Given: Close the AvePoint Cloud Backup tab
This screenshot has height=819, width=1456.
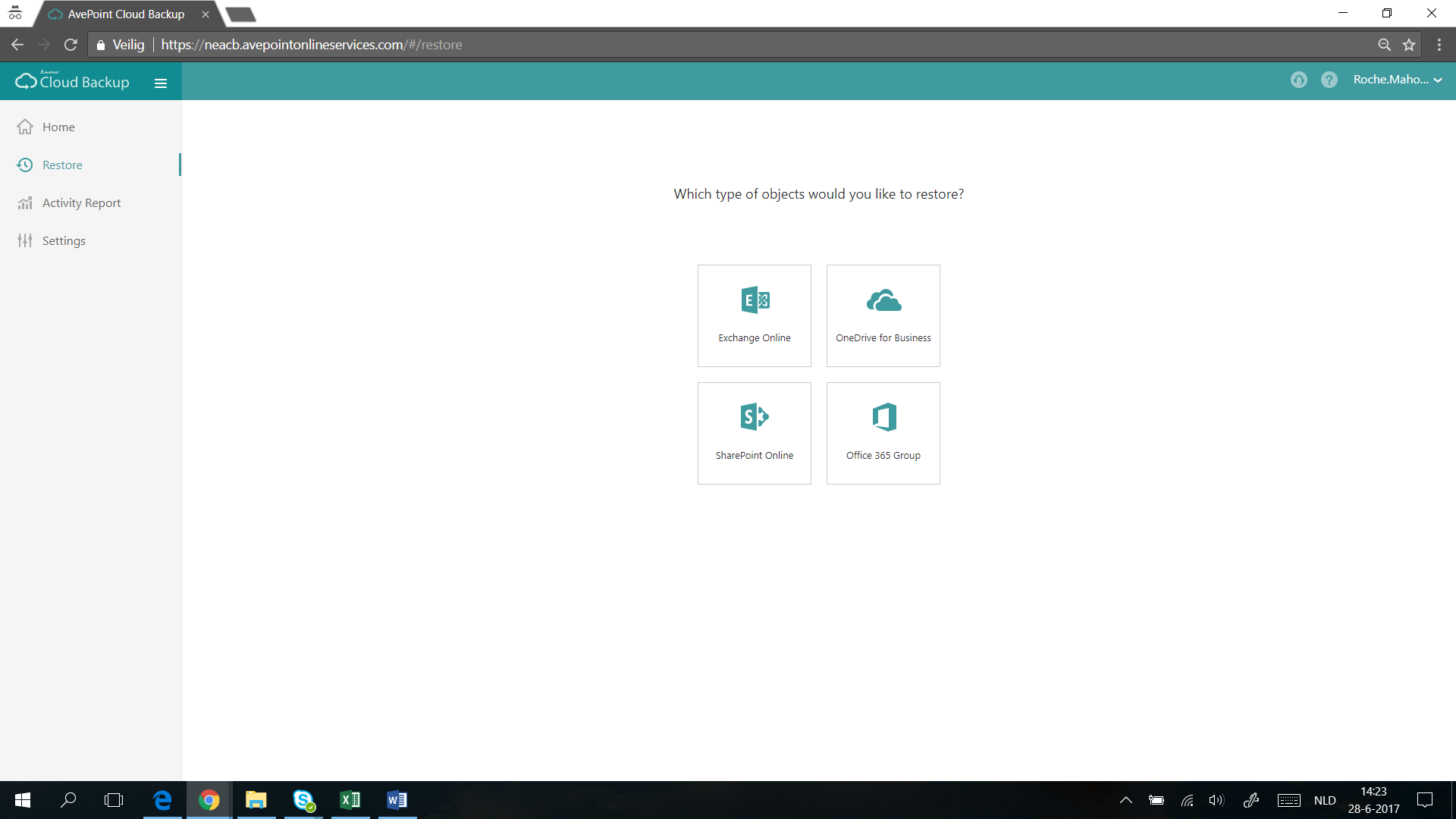Looking at the screenshot, I should [x=205, y=14].
